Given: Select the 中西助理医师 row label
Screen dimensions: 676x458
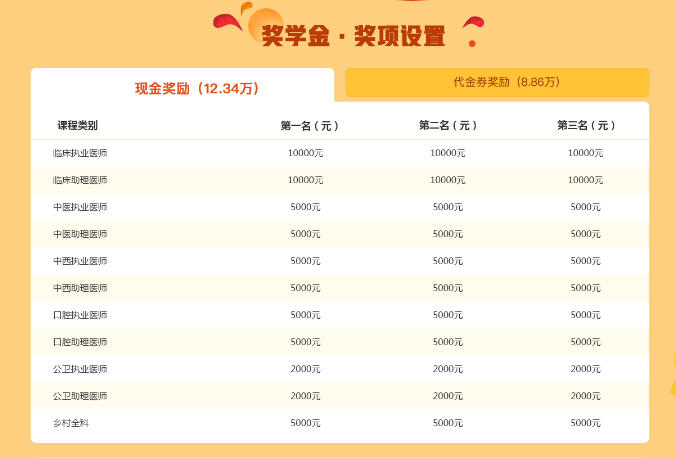Looking at the screenshot, I should click(x=80, y=288).
